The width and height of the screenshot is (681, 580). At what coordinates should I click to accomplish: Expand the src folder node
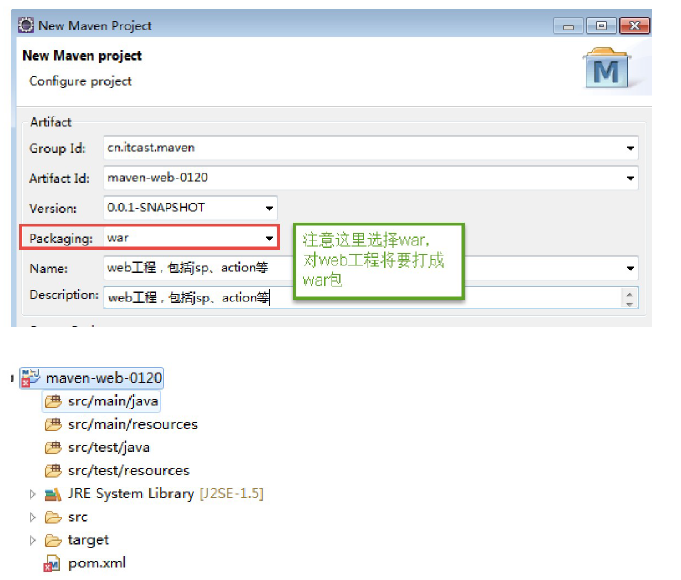tap(33, 517)
